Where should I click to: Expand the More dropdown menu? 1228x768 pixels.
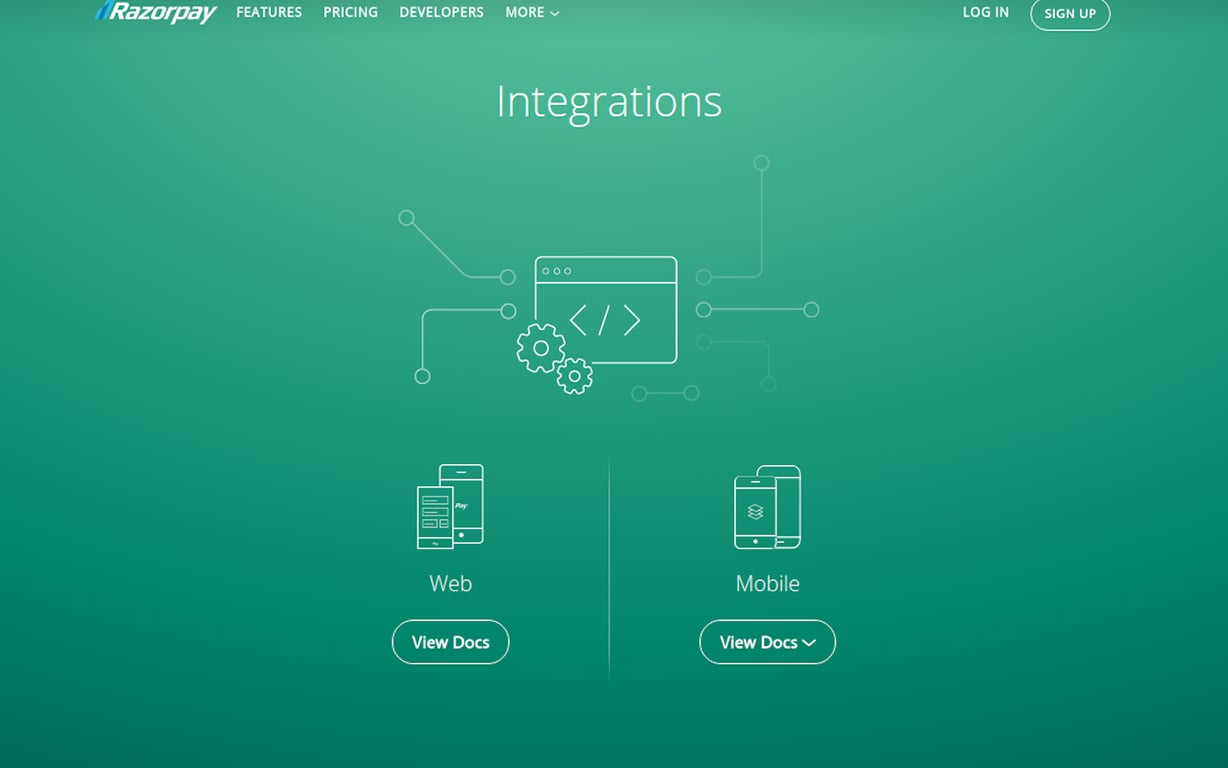tap(532, 13)
